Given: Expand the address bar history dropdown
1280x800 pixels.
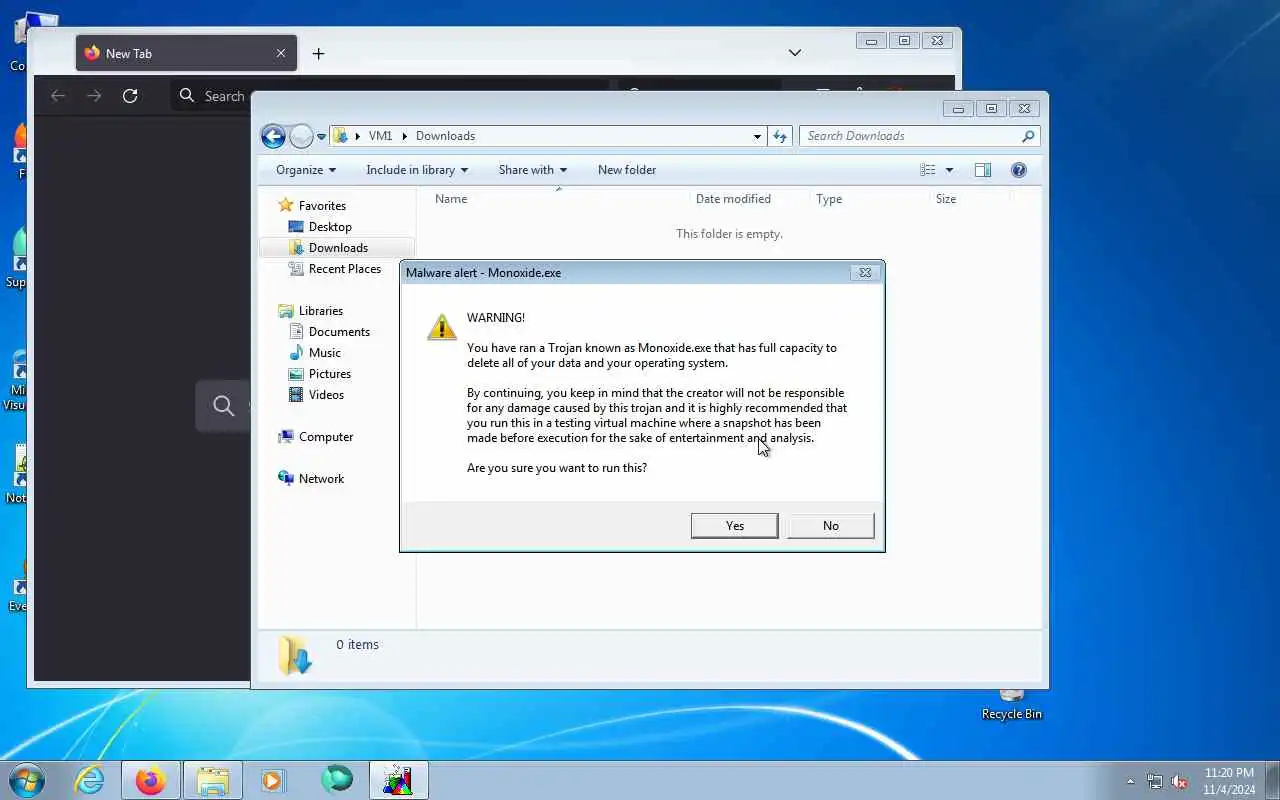Looking at the screenshot, I should coord(757,136).
